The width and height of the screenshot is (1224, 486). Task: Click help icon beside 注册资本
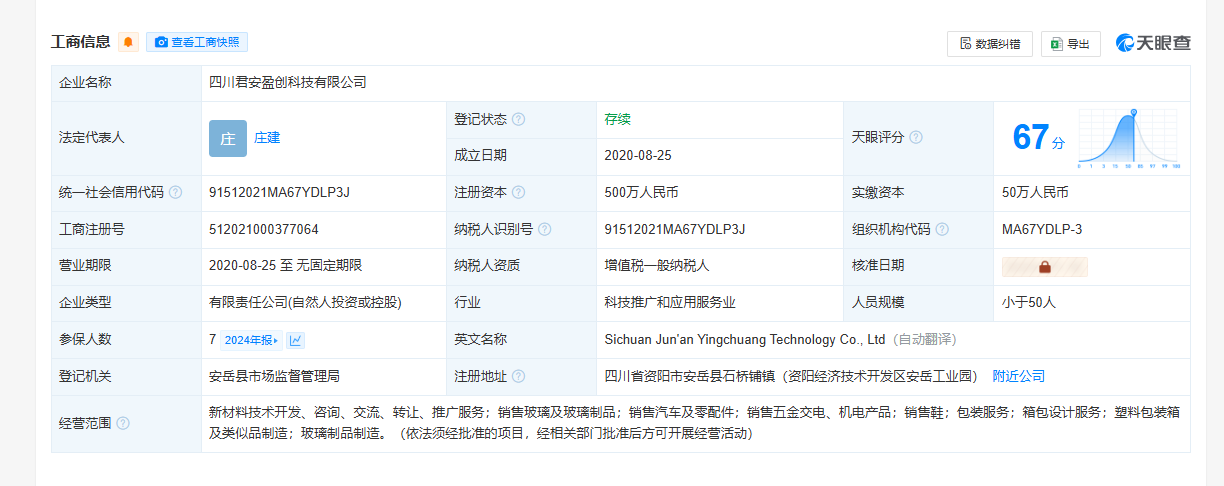pyautogui.click(x=518, y=192)
